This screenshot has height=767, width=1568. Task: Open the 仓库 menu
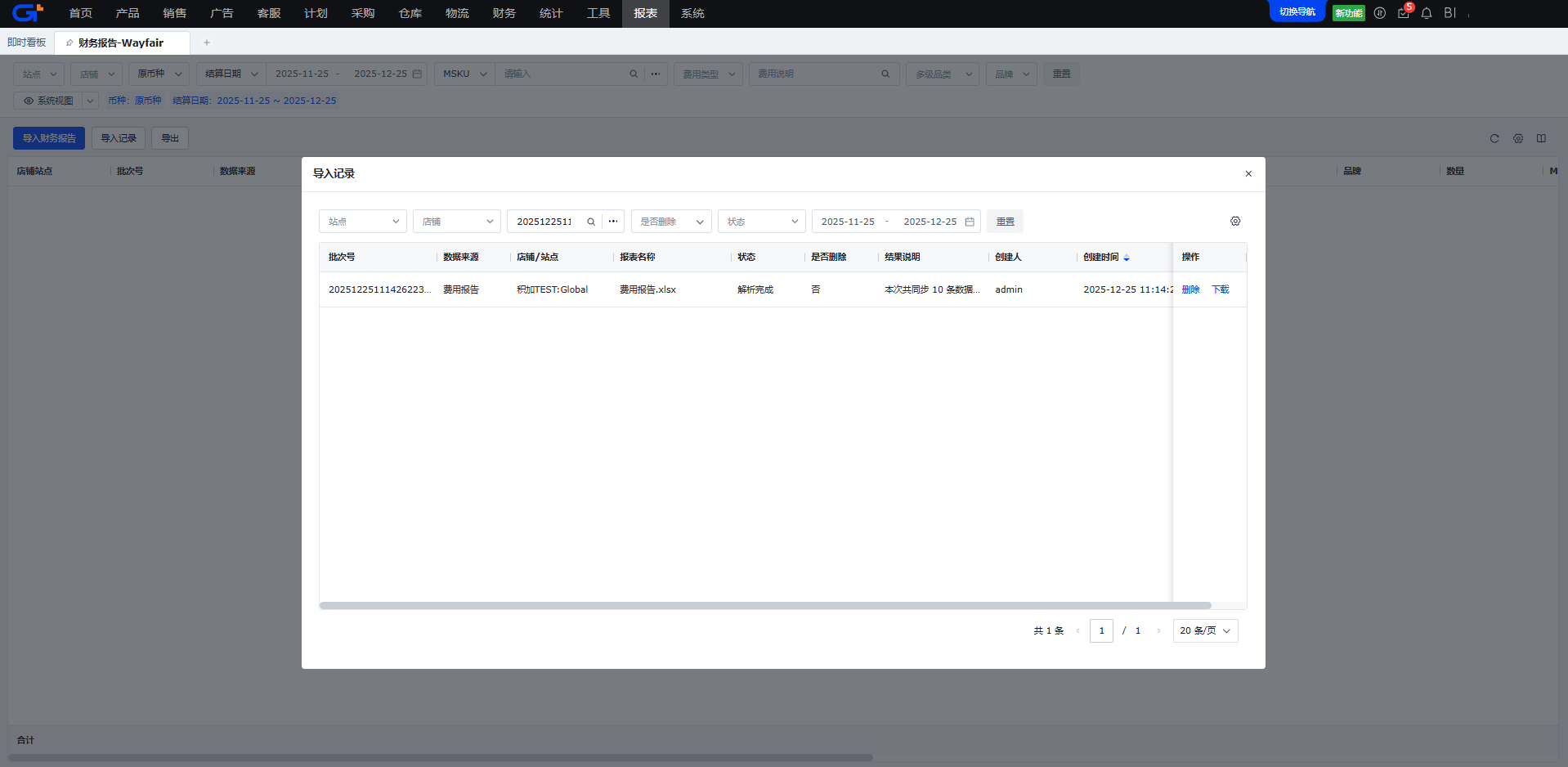410,13
